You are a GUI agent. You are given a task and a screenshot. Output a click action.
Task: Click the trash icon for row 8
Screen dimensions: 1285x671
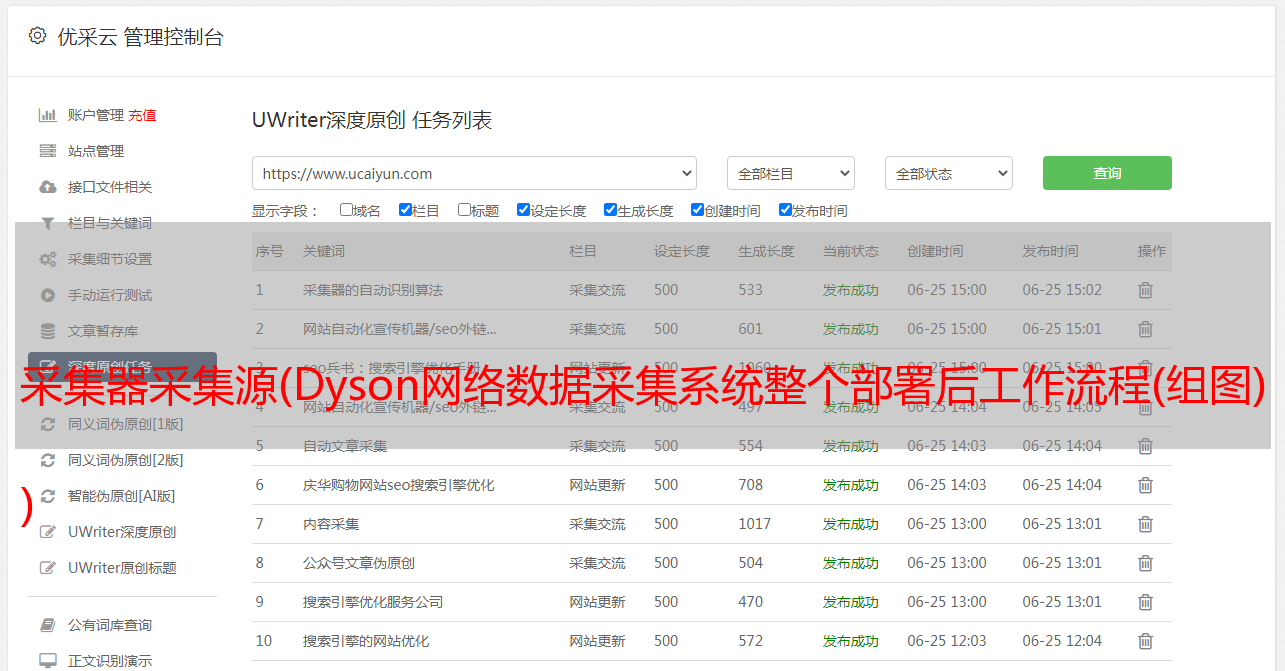click(x=1145, y=563)
